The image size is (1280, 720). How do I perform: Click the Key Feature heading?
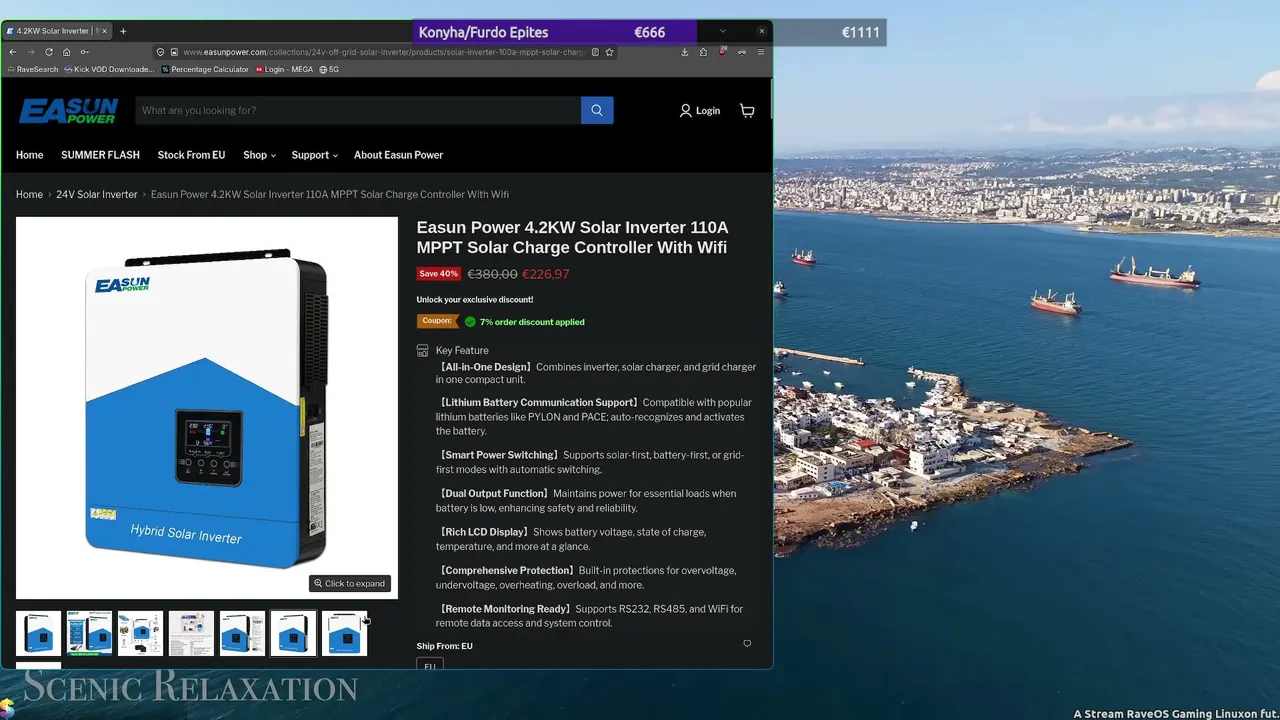(462, 351)
